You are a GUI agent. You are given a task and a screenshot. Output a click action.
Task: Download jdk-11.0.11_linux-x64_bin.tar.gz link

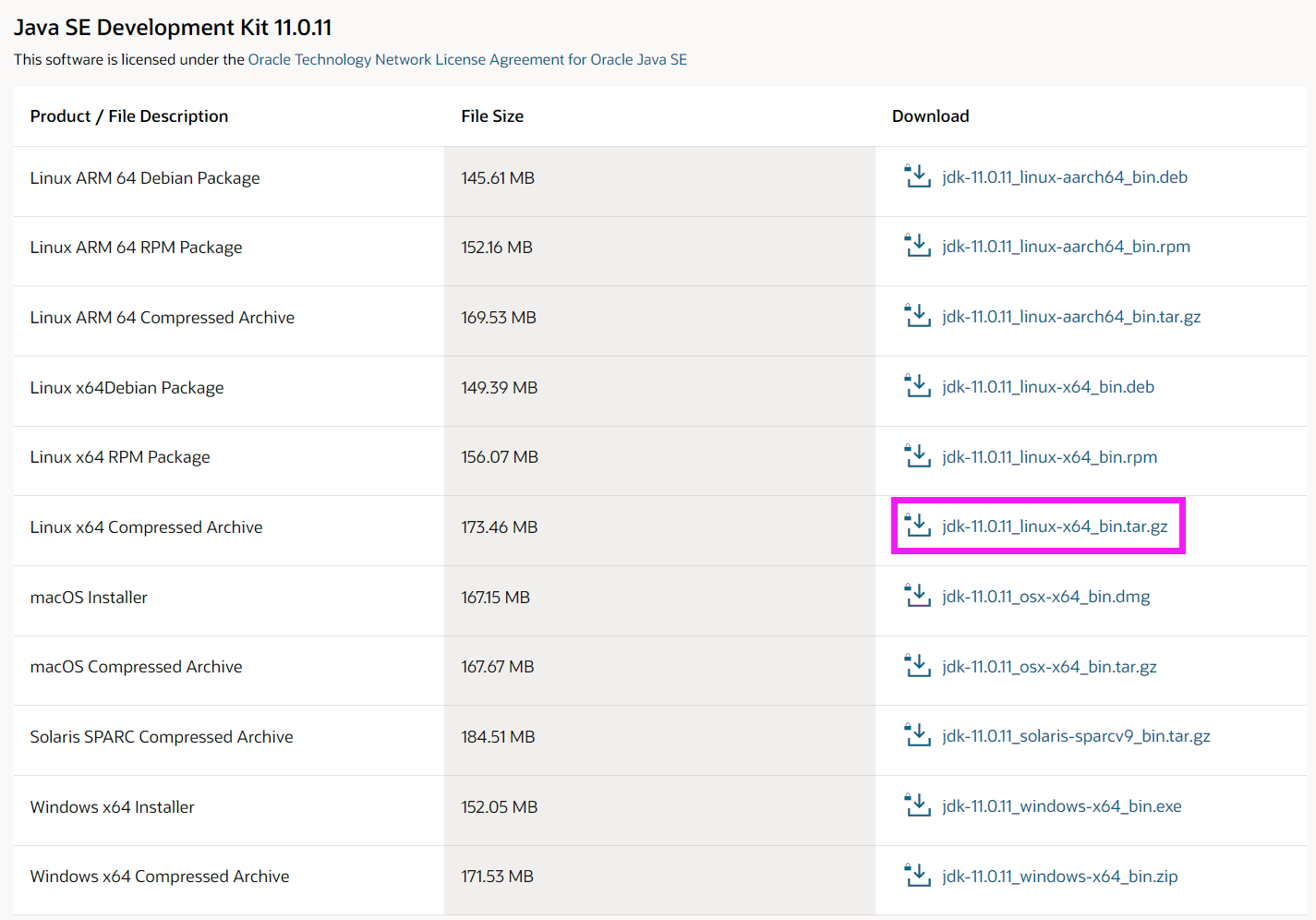(x=1055, y=527)
